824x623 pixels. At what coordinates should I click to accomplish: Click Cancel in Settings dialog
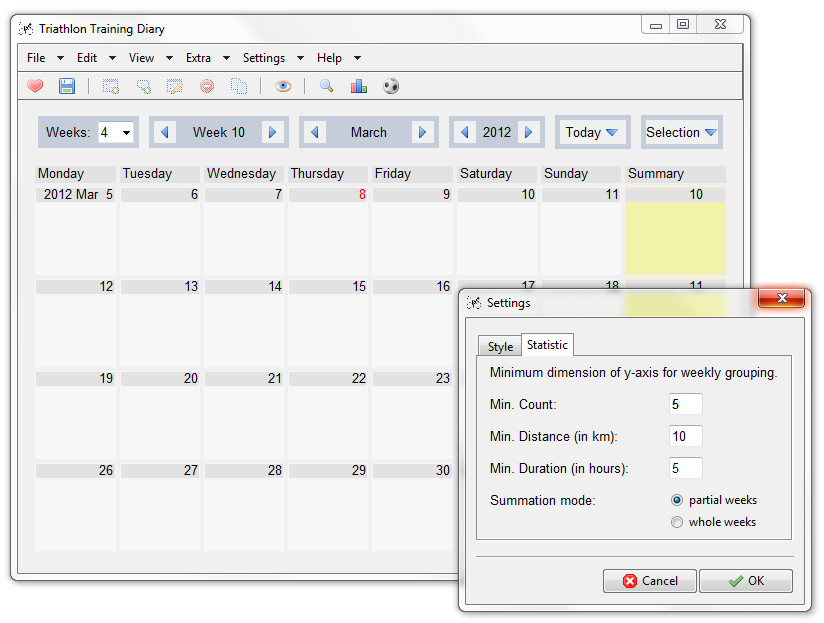click(x=650, y=580)
